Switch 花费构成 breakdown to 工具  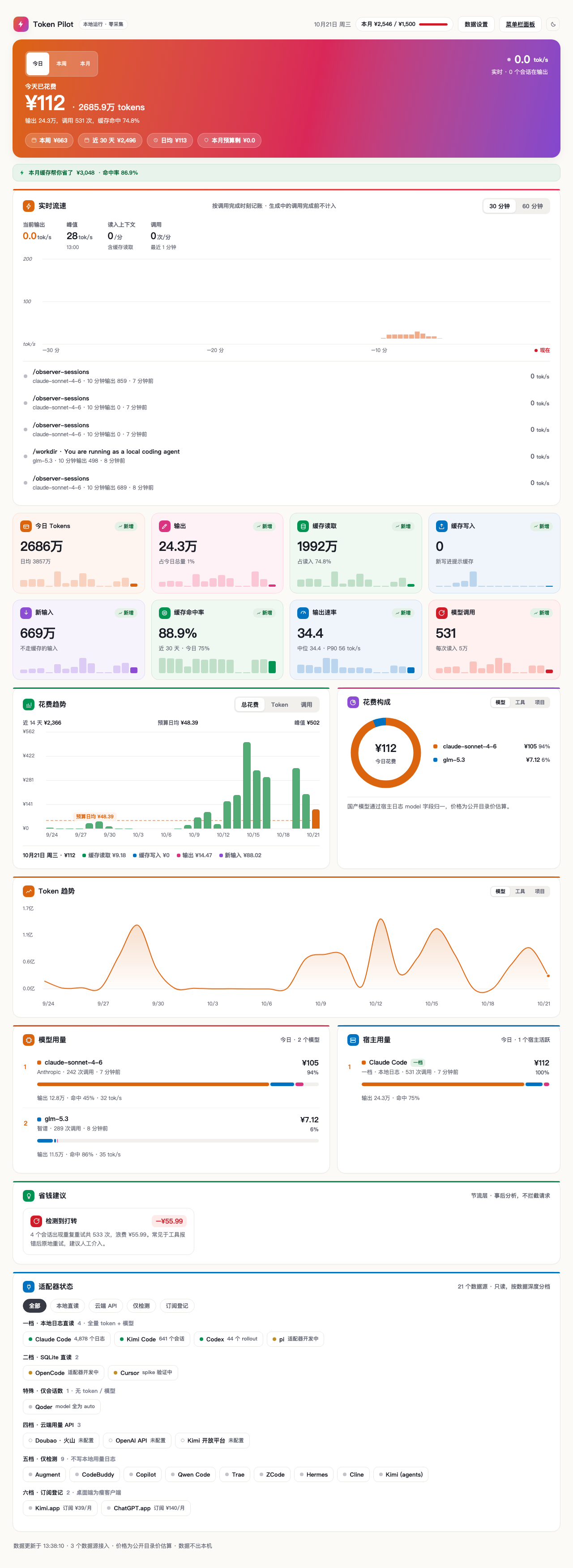(520, 702)
